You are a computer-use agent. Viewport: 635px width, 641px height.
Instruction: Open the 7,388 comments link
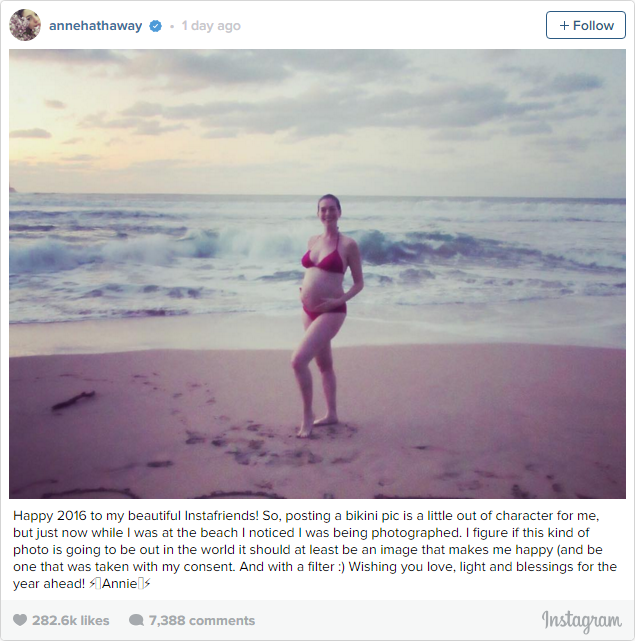tap(202, 621)
